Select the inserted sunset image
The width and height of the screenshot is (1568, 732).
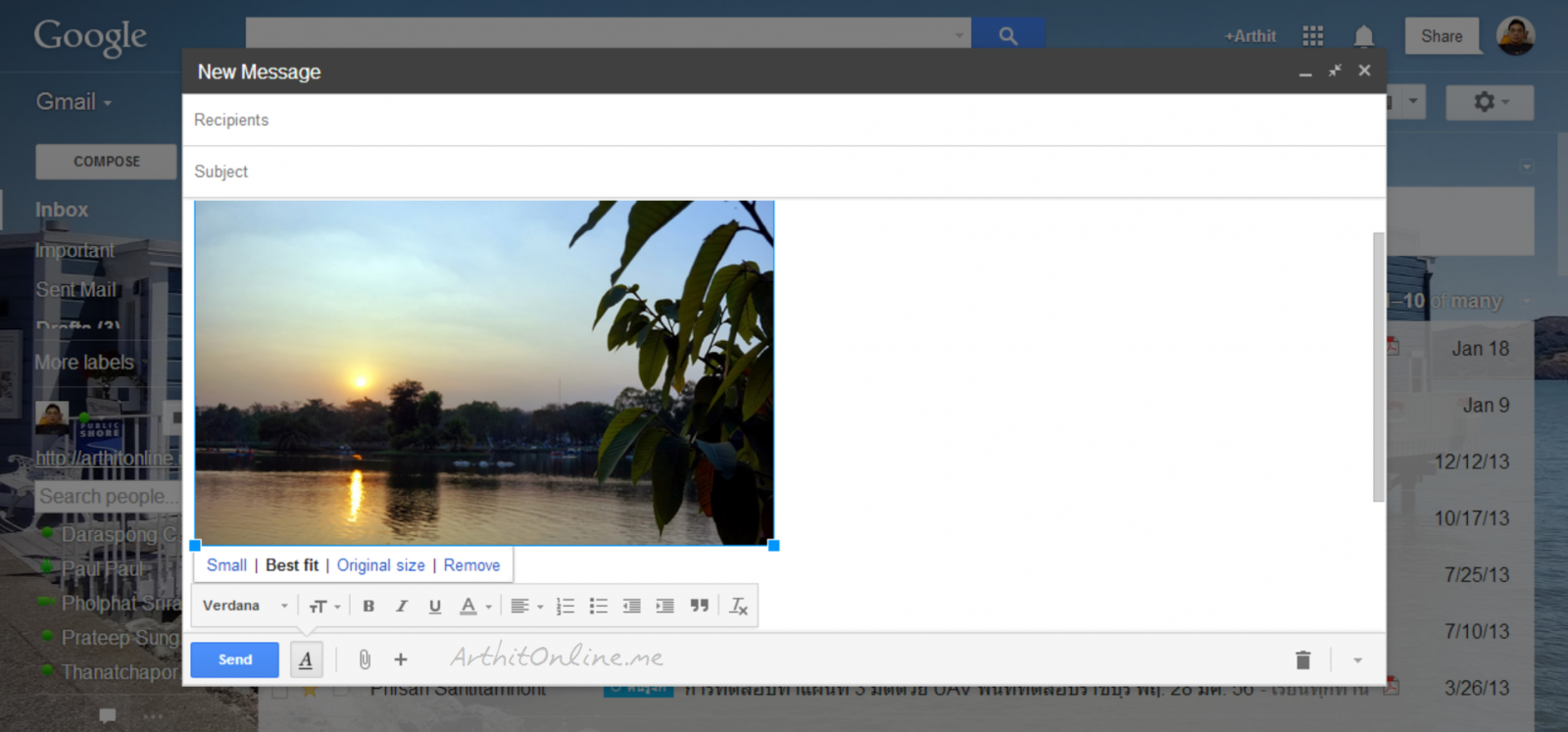click(484, 372)
